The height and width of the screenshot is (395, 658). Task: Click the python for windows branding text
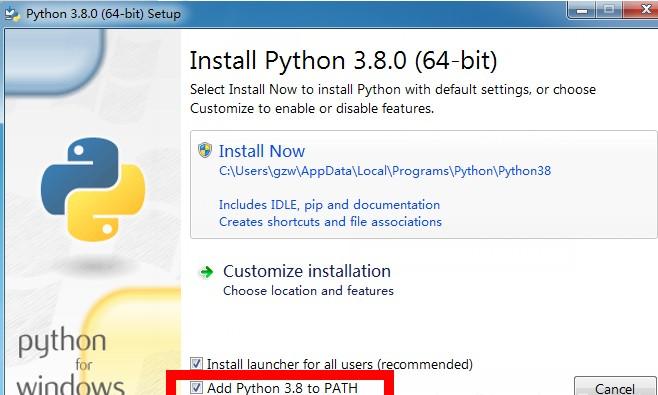69,362
